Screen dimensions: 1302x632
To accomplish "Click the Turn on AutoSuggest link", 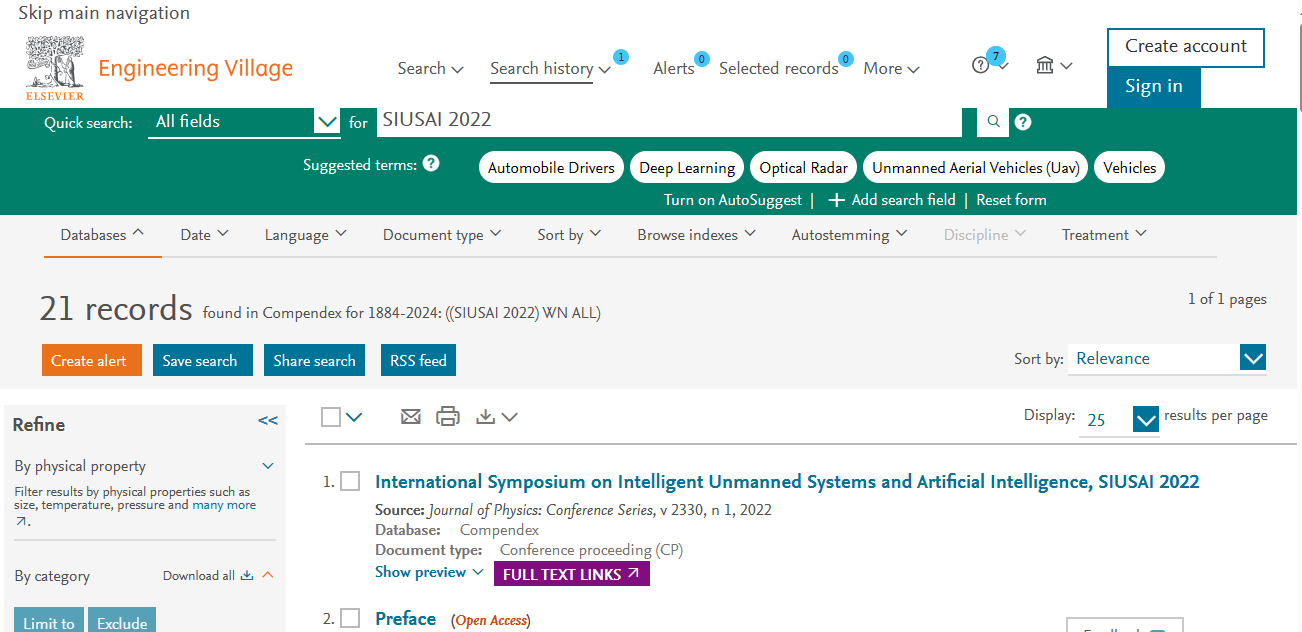I will (733, 200).
